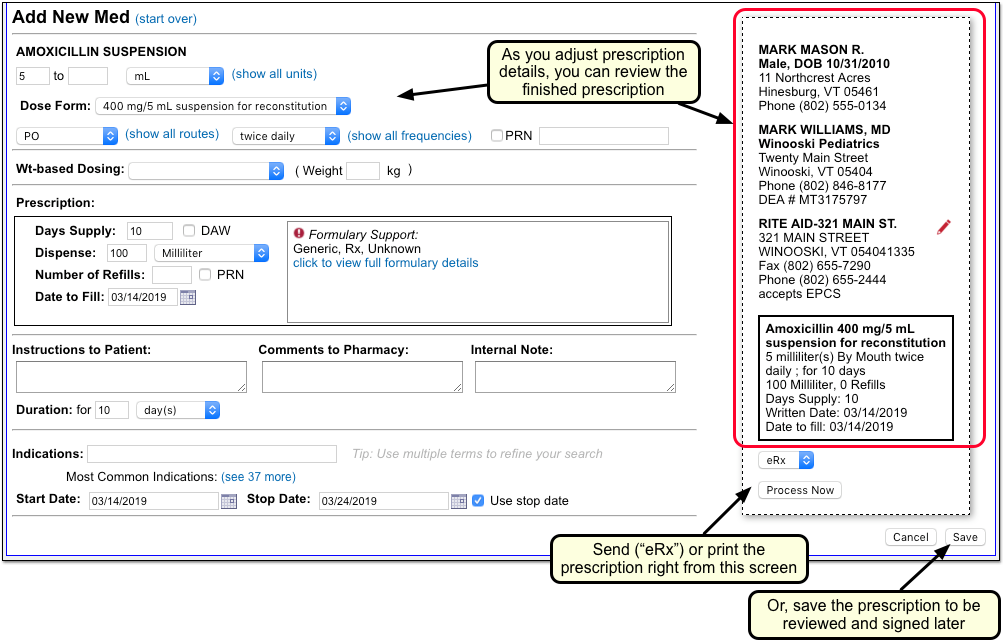Click the Internal Note text area
The image size is (1005, 640).
point(575,377)
